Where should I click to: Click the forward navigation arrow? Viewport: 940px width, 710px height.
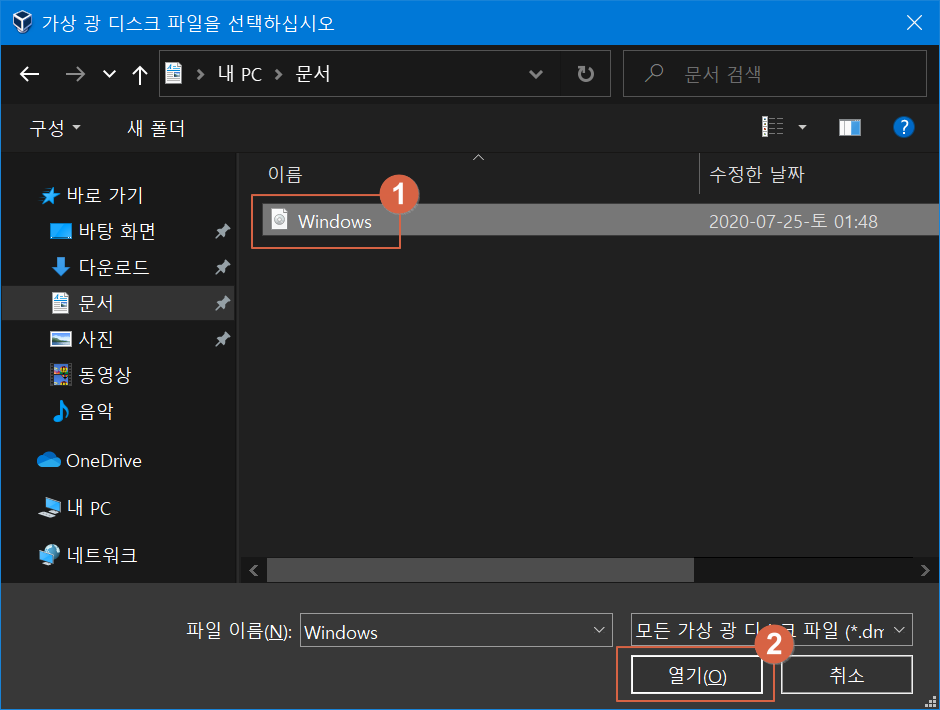pos(75,74)
